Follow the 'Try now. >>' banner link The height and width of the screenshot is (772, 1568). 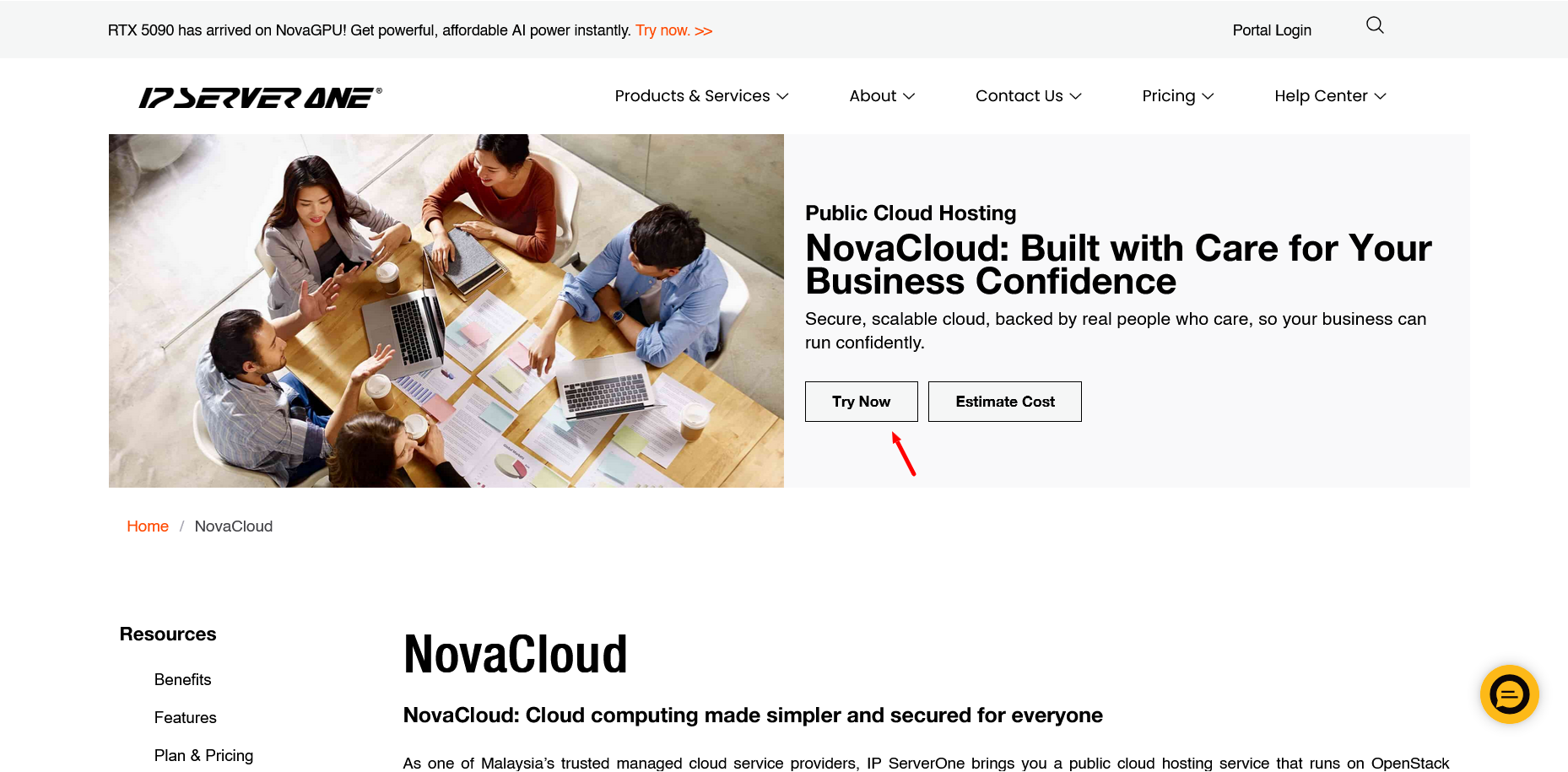(673, 30)
